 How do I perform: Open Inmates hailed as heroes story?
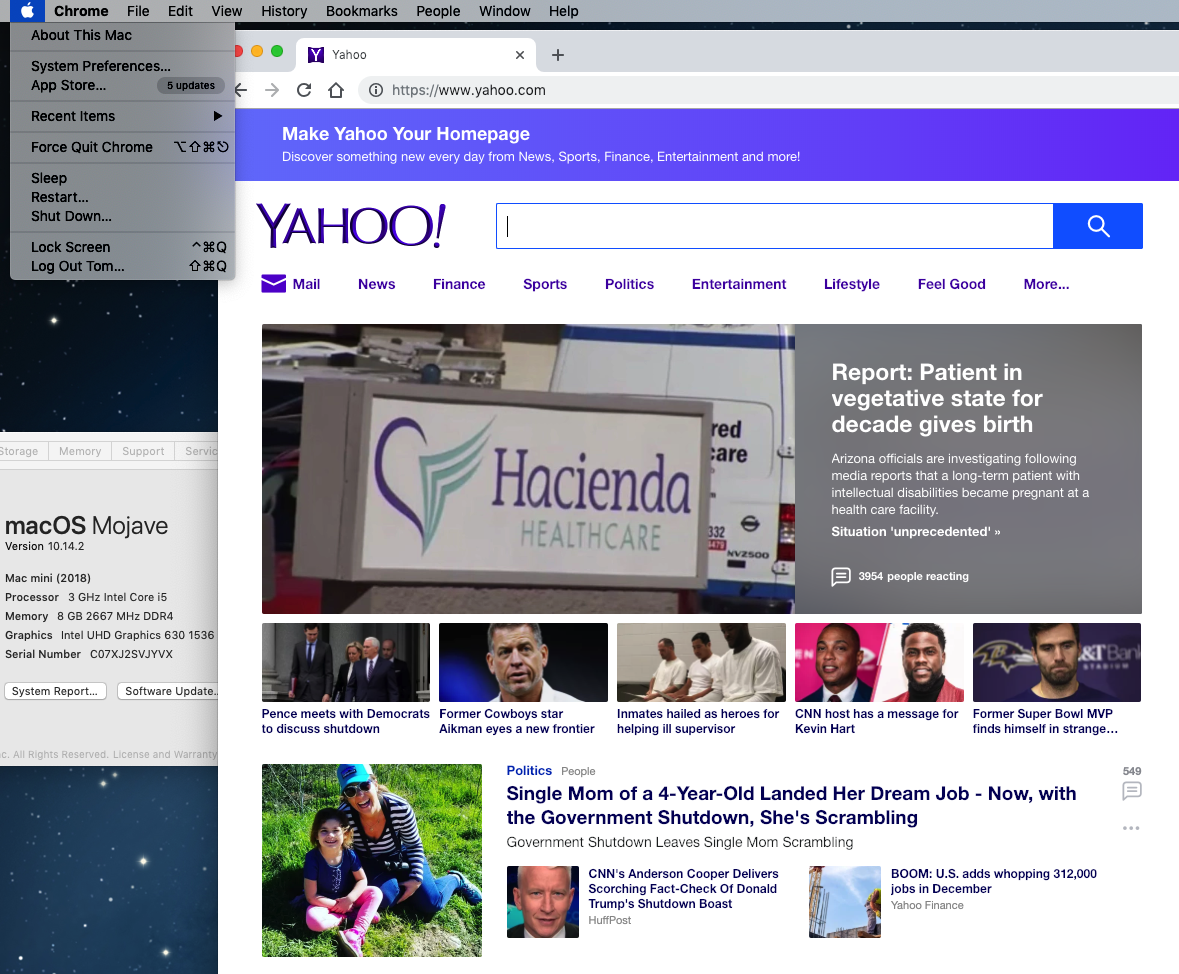[701, 679]
